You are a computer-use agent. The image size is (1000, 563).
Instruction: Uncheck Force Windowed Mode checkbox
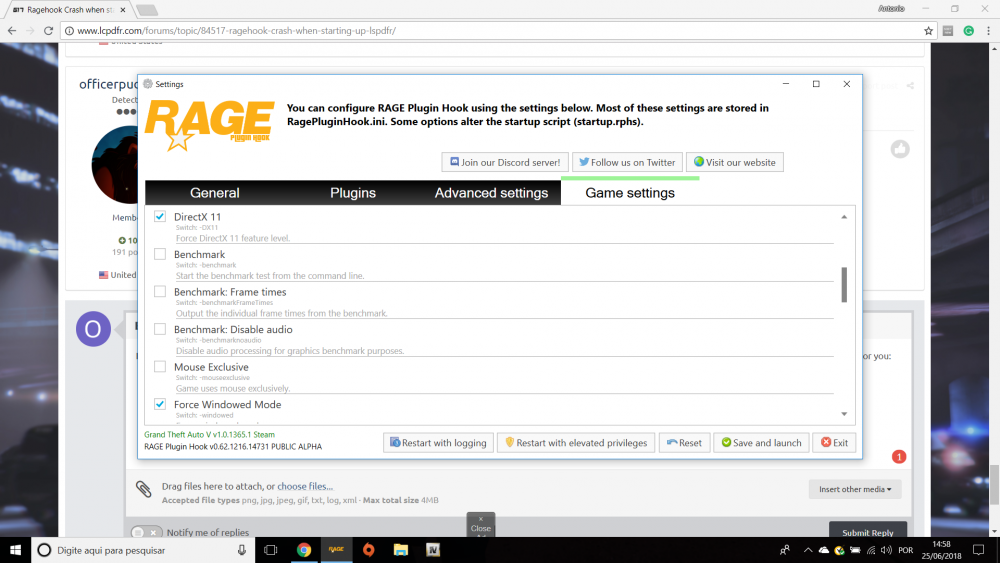coord(160,404)
